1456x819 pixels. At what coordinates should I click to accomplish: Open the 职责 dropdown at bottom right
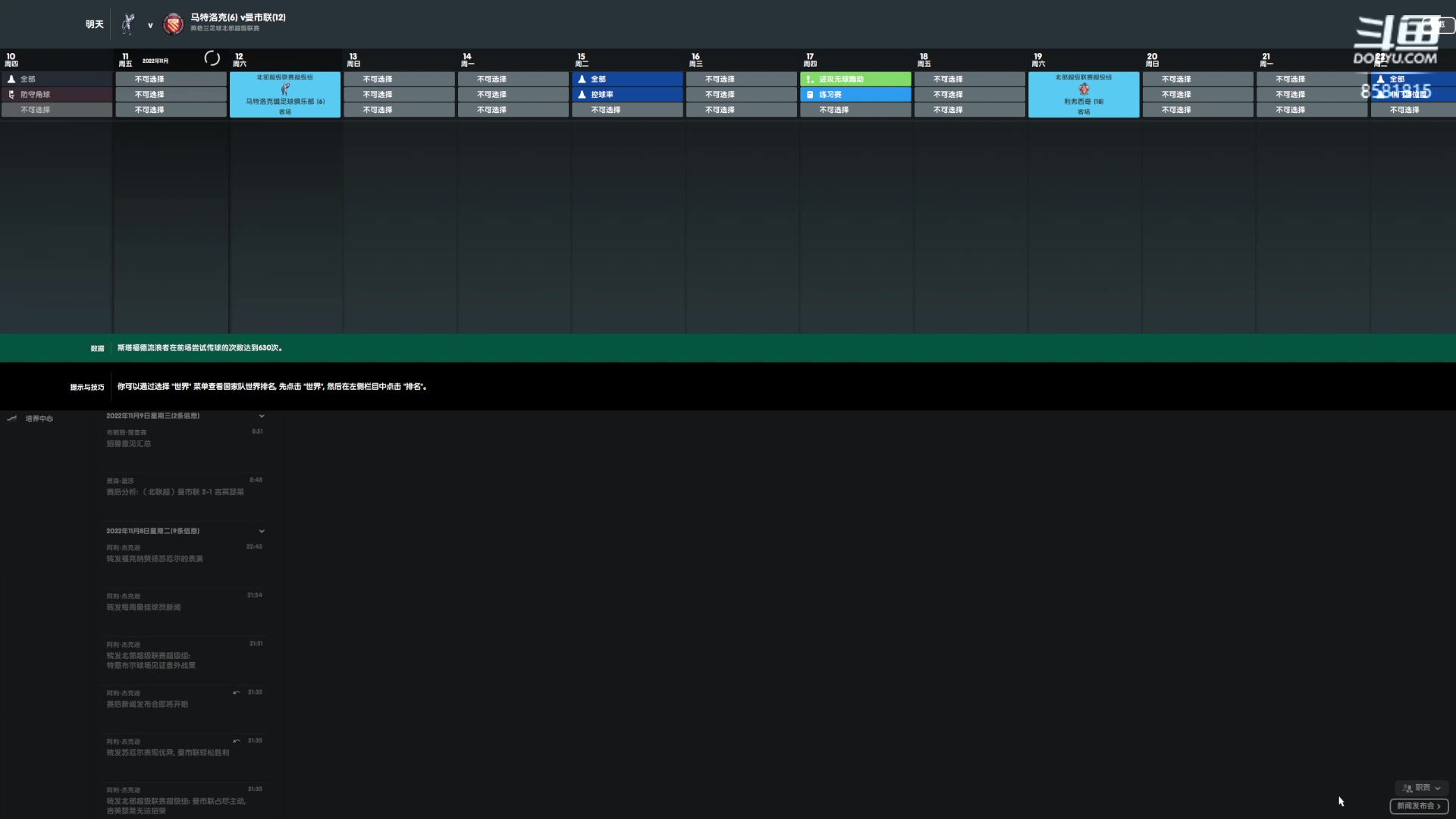tap(1422, 788)
